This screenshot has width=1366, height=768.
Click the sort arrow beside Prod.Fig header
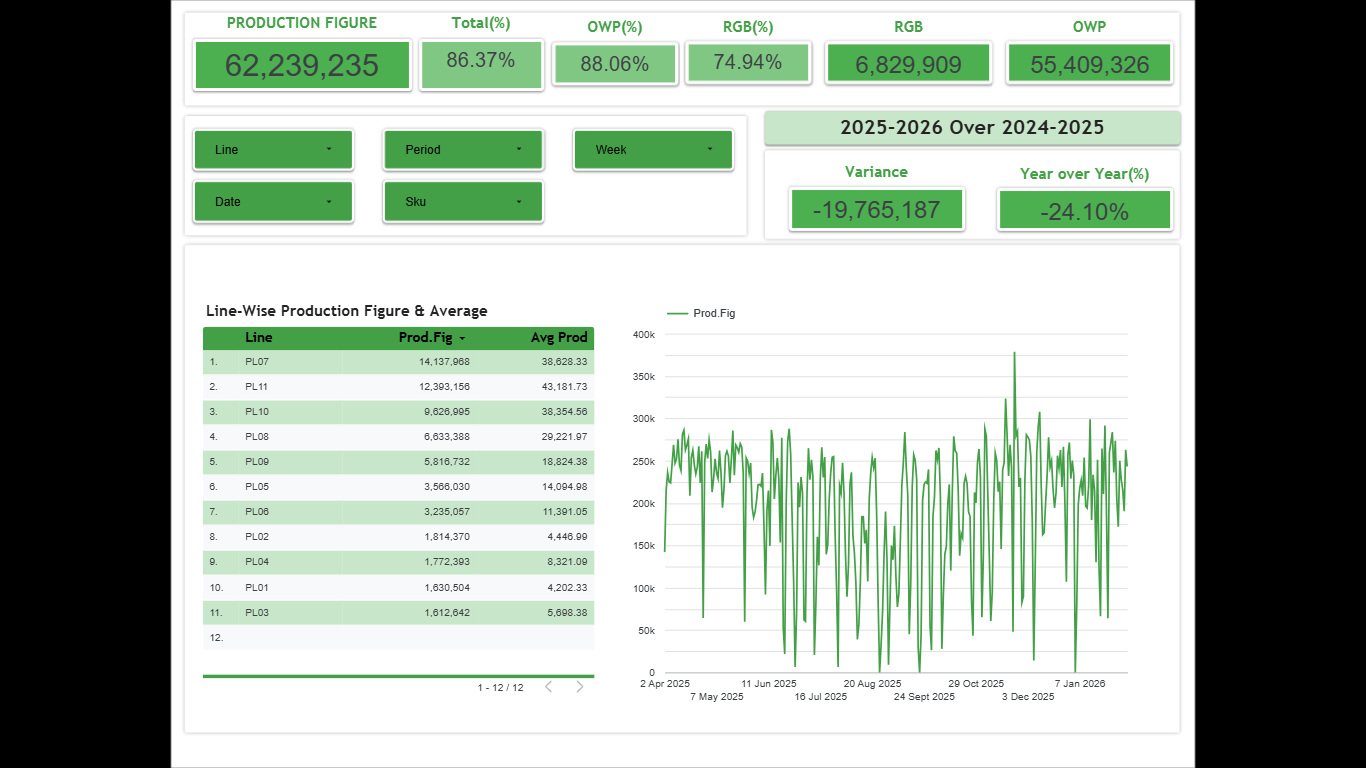463,337
